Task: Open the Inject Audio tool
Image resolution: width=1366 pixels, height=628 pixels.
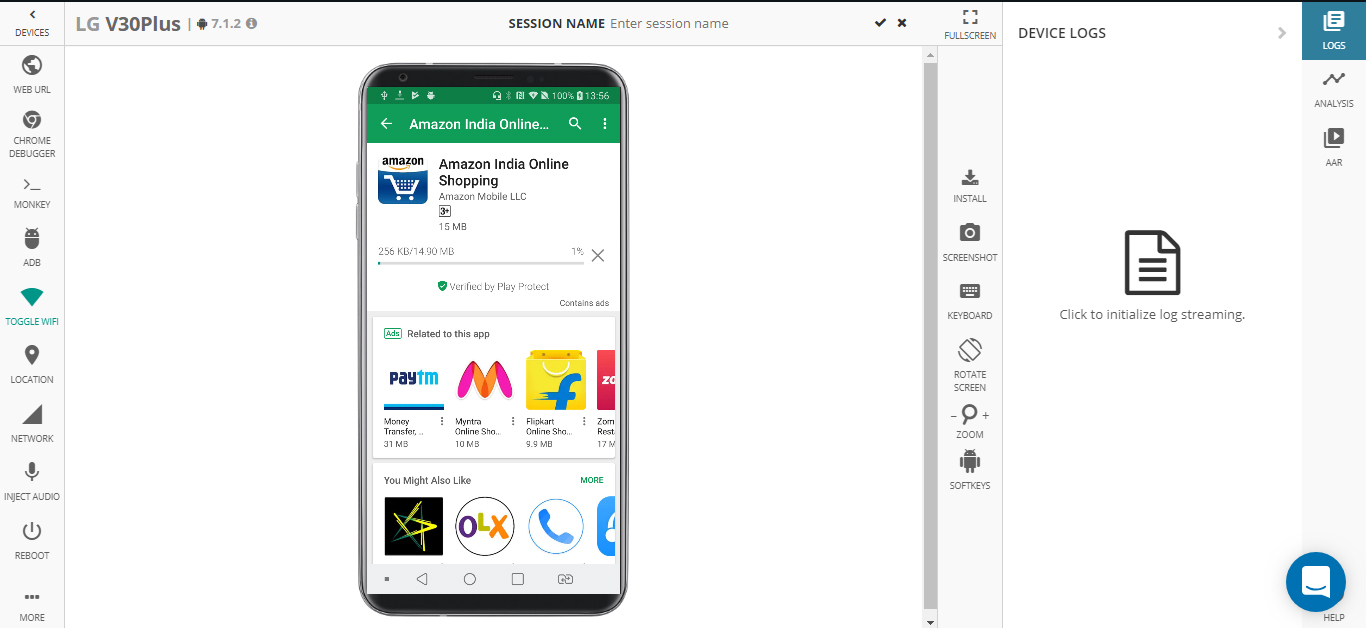Action: 32,482
